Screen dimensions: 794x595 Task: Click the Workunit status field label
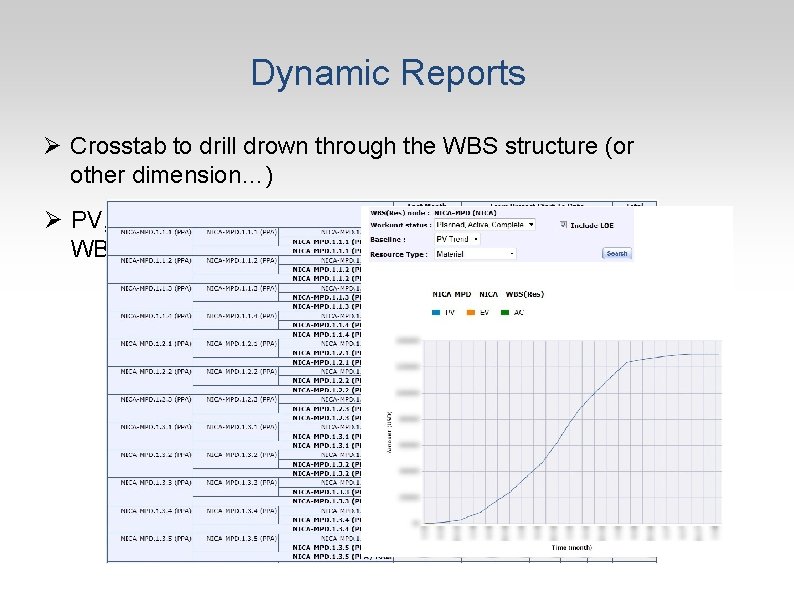point(400,225)
